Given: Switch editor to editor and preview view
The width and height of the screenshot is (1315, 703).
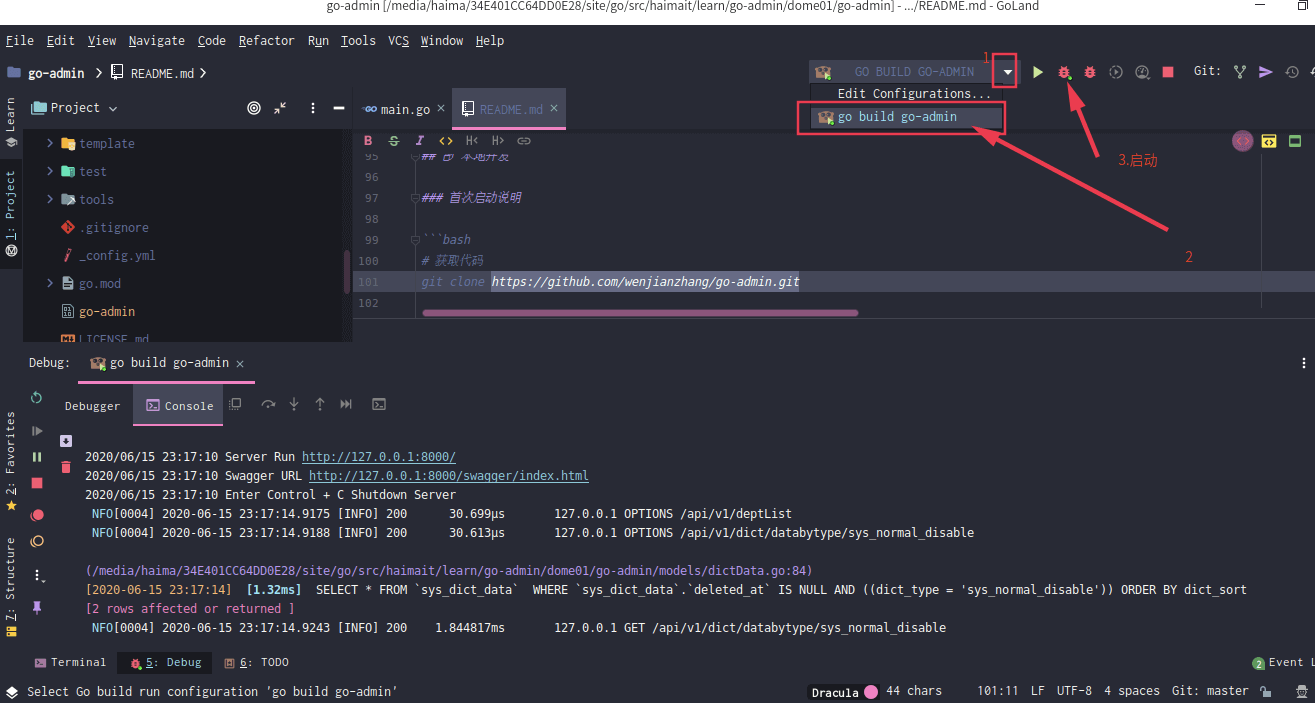Looking at the screenshot, I should pos(1269,141).
